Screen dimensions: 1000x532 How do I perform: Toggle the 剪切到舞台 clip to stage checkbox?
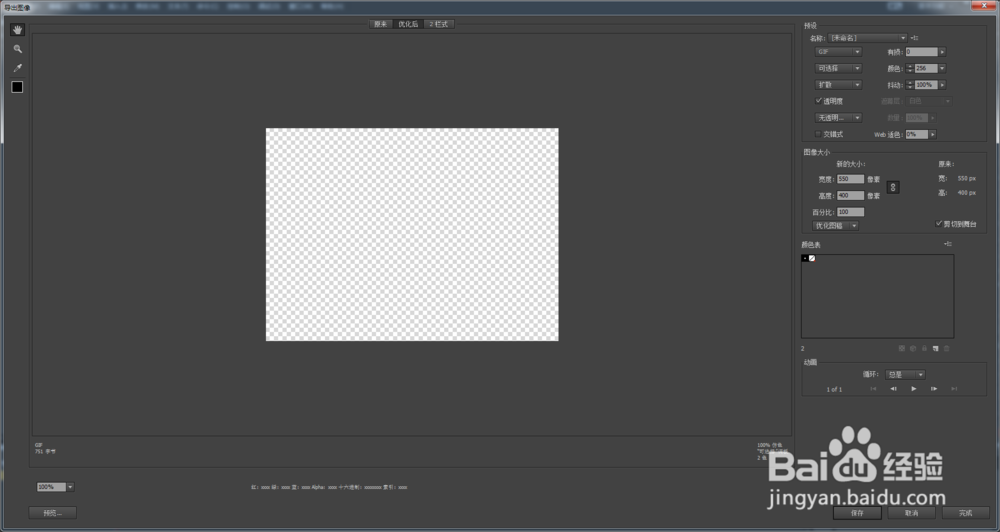pos(938,223)
